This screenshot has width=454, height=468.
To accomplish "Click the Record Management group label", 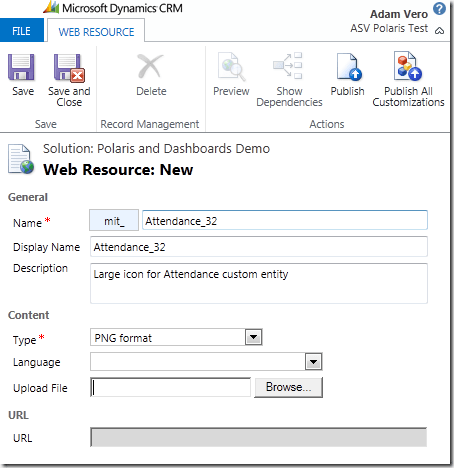I will click(x=150, y=124).
